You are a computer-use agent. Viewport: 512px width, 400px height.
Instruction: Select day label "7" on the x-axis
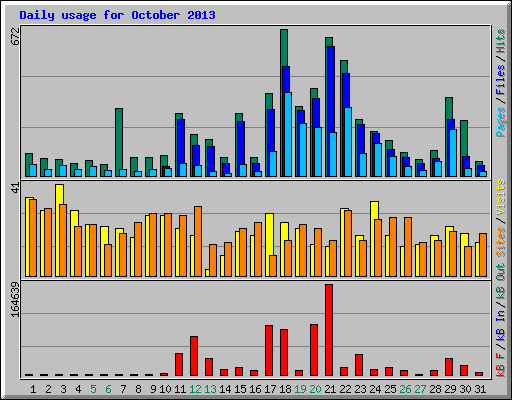123,389
